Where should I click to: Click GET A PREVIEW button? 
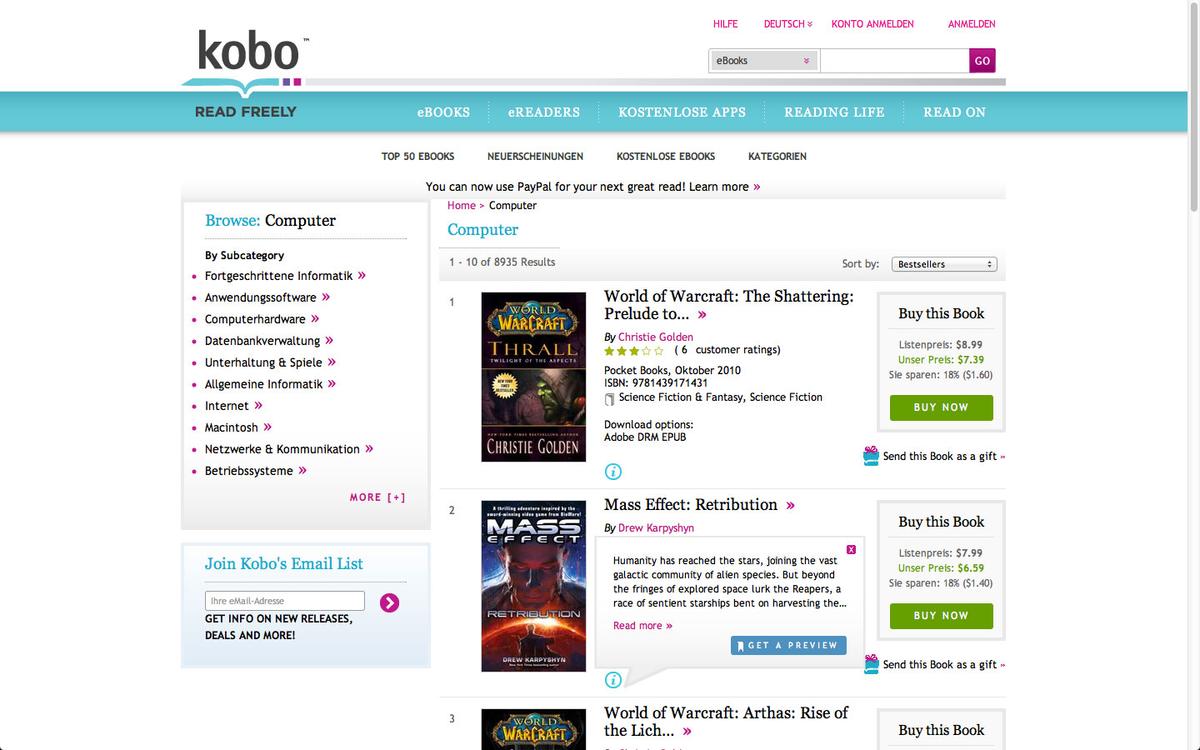789,646
